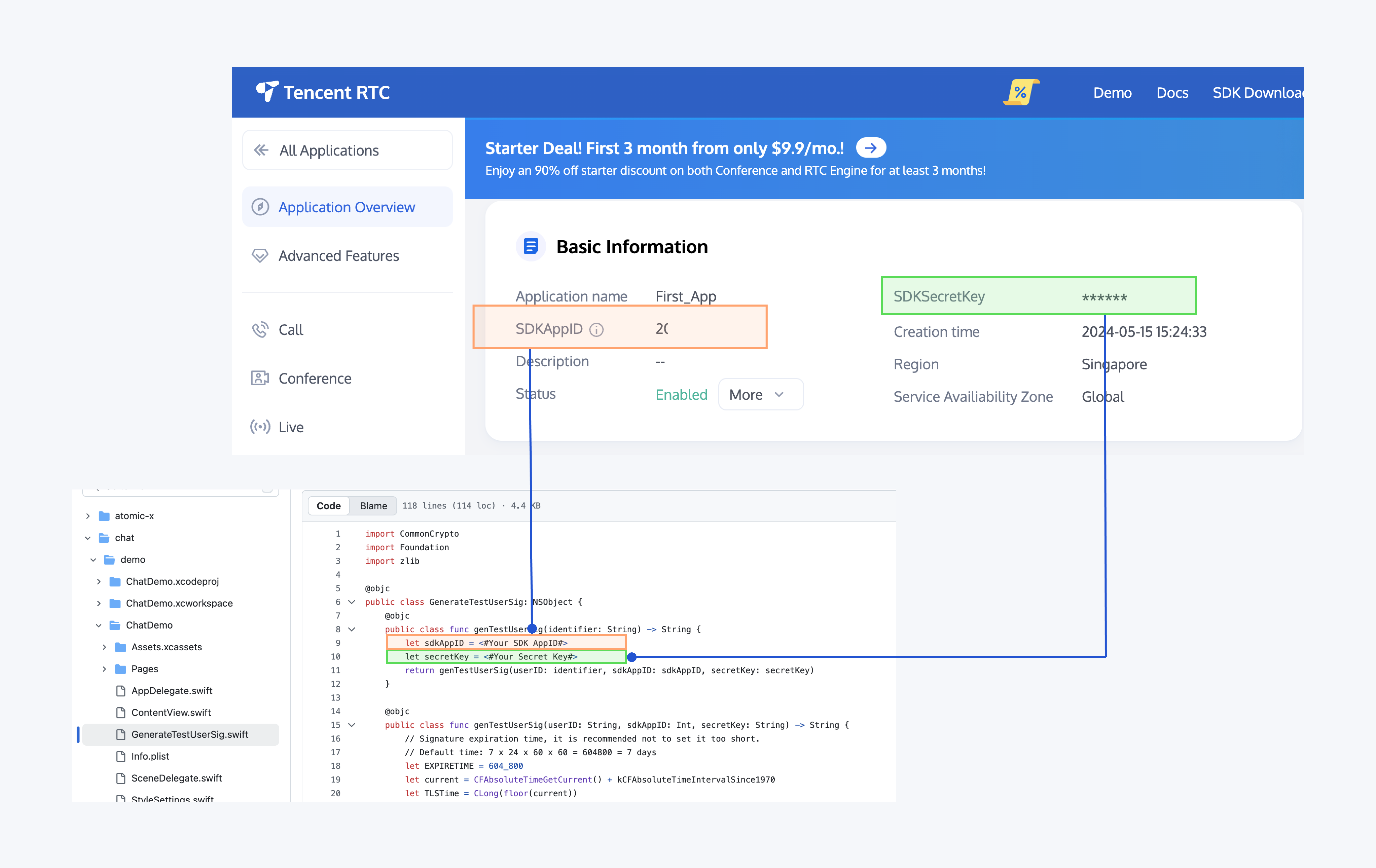The image size is (1376, 868).
Task: Click the yellow discount coupon icon
Action: coord(1021,92)
